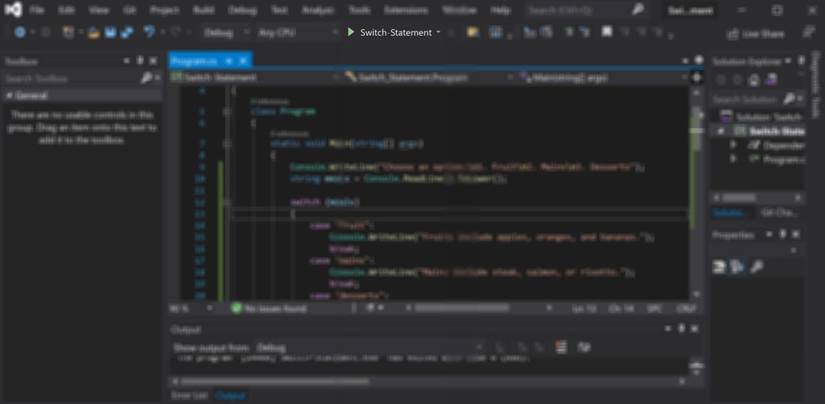Close the Toolbox panel
825x404 pixels.
153,61
